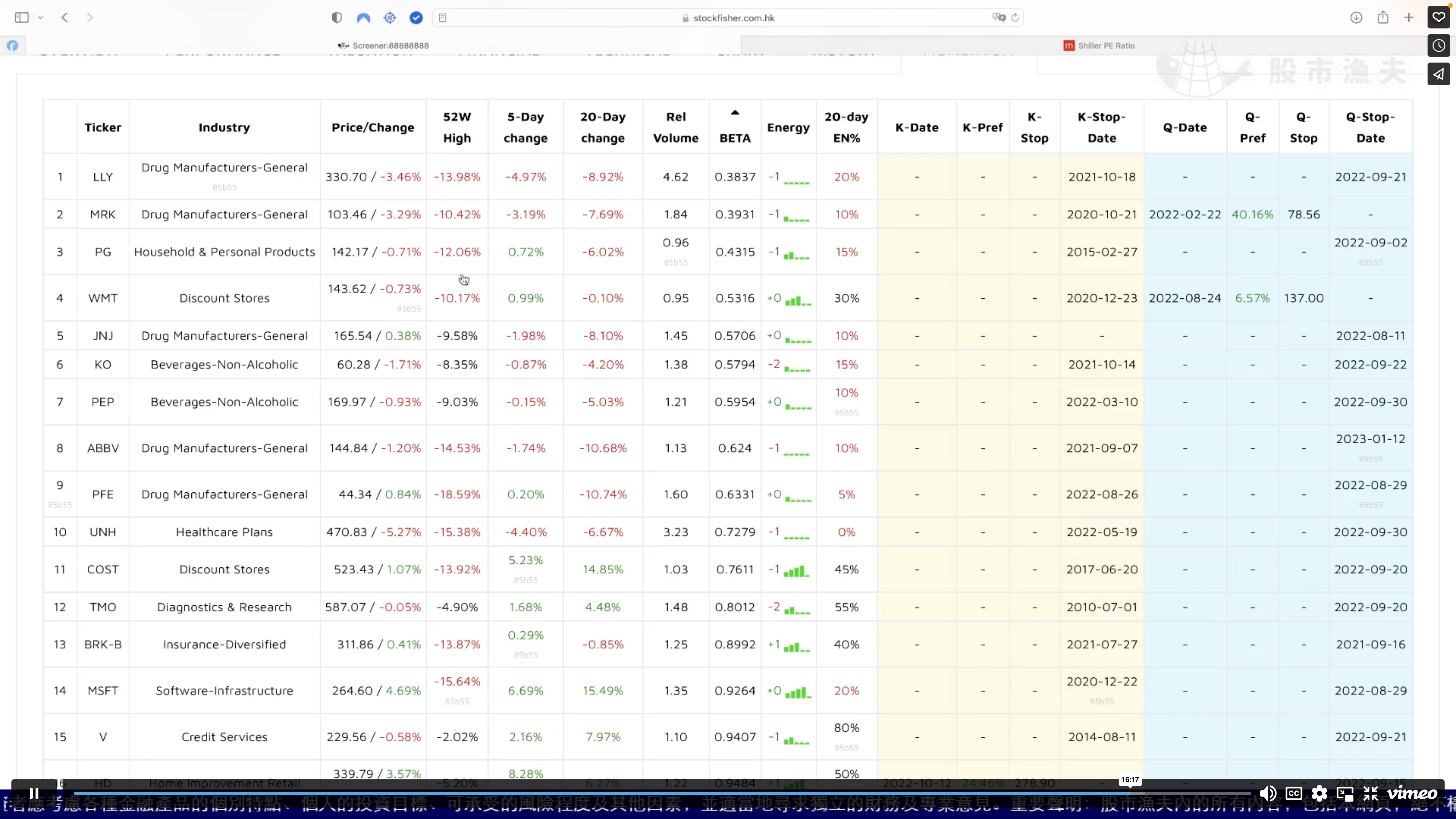Sort by Q-Stop-Date column header
Screen dimensions: 1456x819
(x=1371, y=127)
